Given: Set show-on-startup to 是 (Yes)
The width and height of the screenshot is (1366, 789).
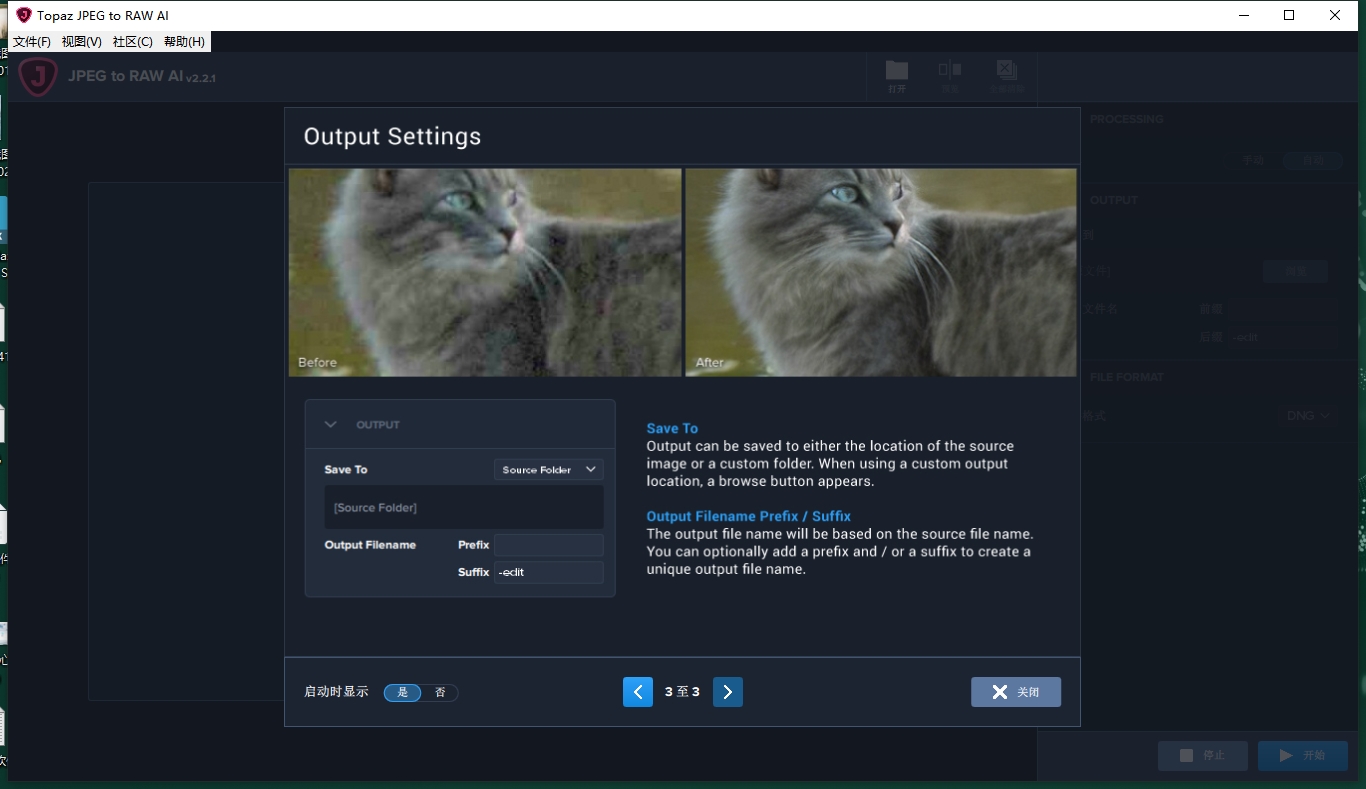Looking at the screenshot, I should (403, 692).
